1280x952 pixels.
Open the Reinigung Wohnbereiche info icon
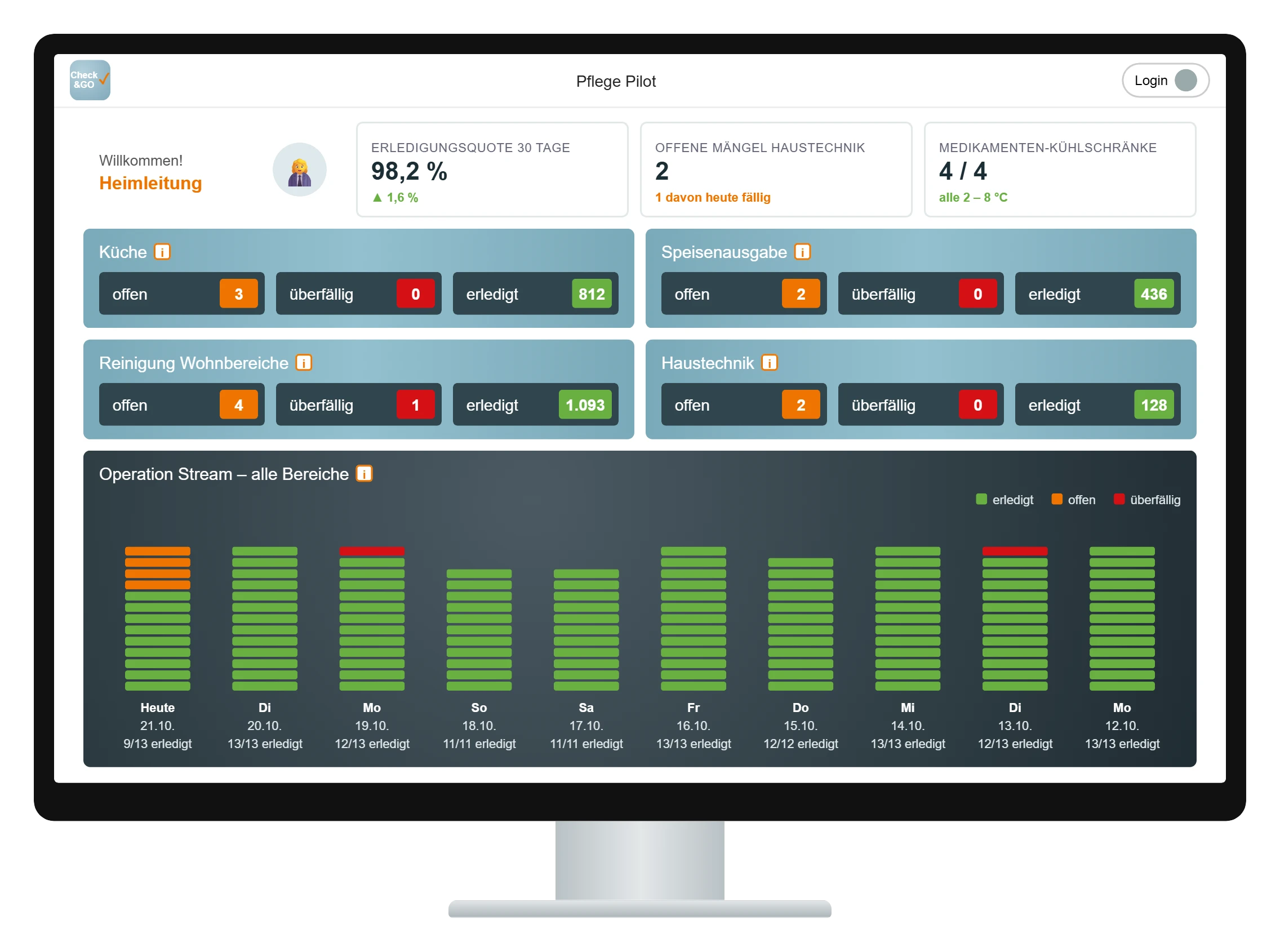(304, 362)
